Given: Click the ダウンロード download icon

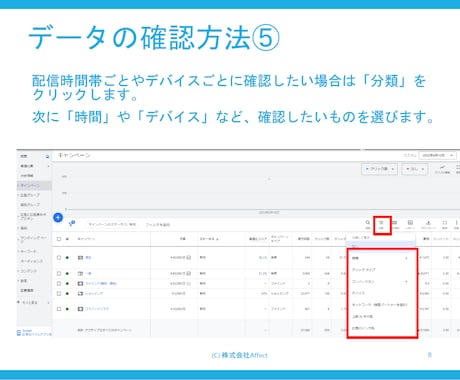Looking at the screenshot, I should tap(428, 223).
